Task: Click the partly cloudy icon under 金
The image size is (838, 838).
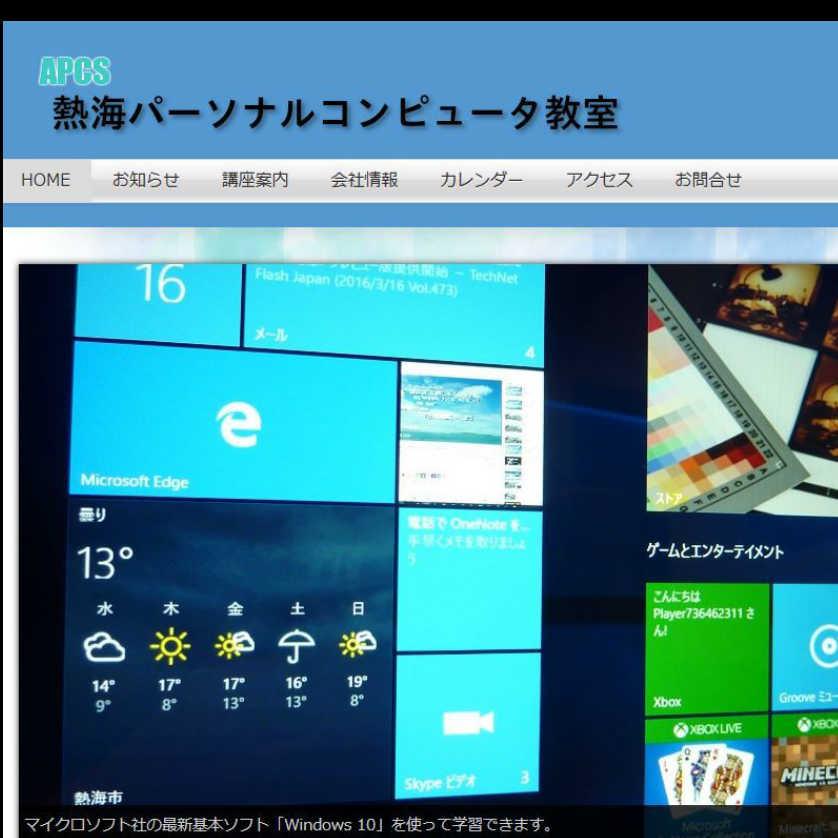Action: [x=234, y=645]
